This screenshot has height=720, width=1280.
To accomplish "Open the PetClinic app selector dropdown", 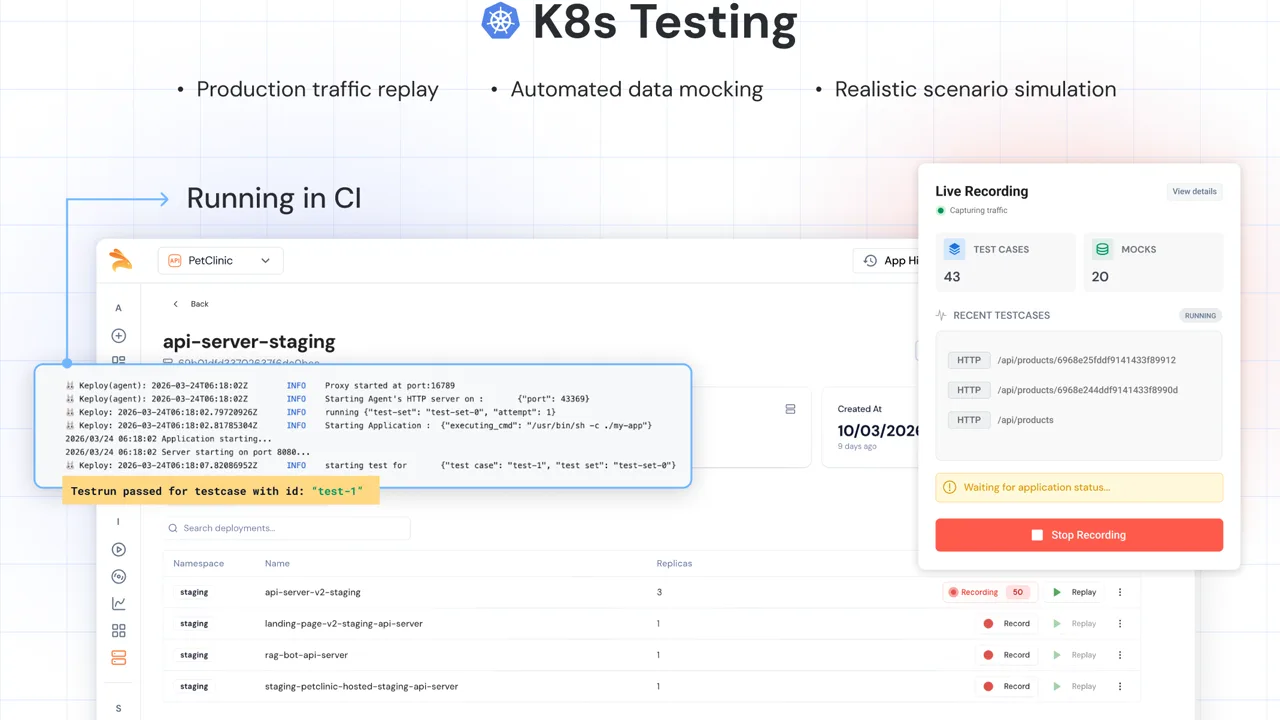I will point(221,261).
